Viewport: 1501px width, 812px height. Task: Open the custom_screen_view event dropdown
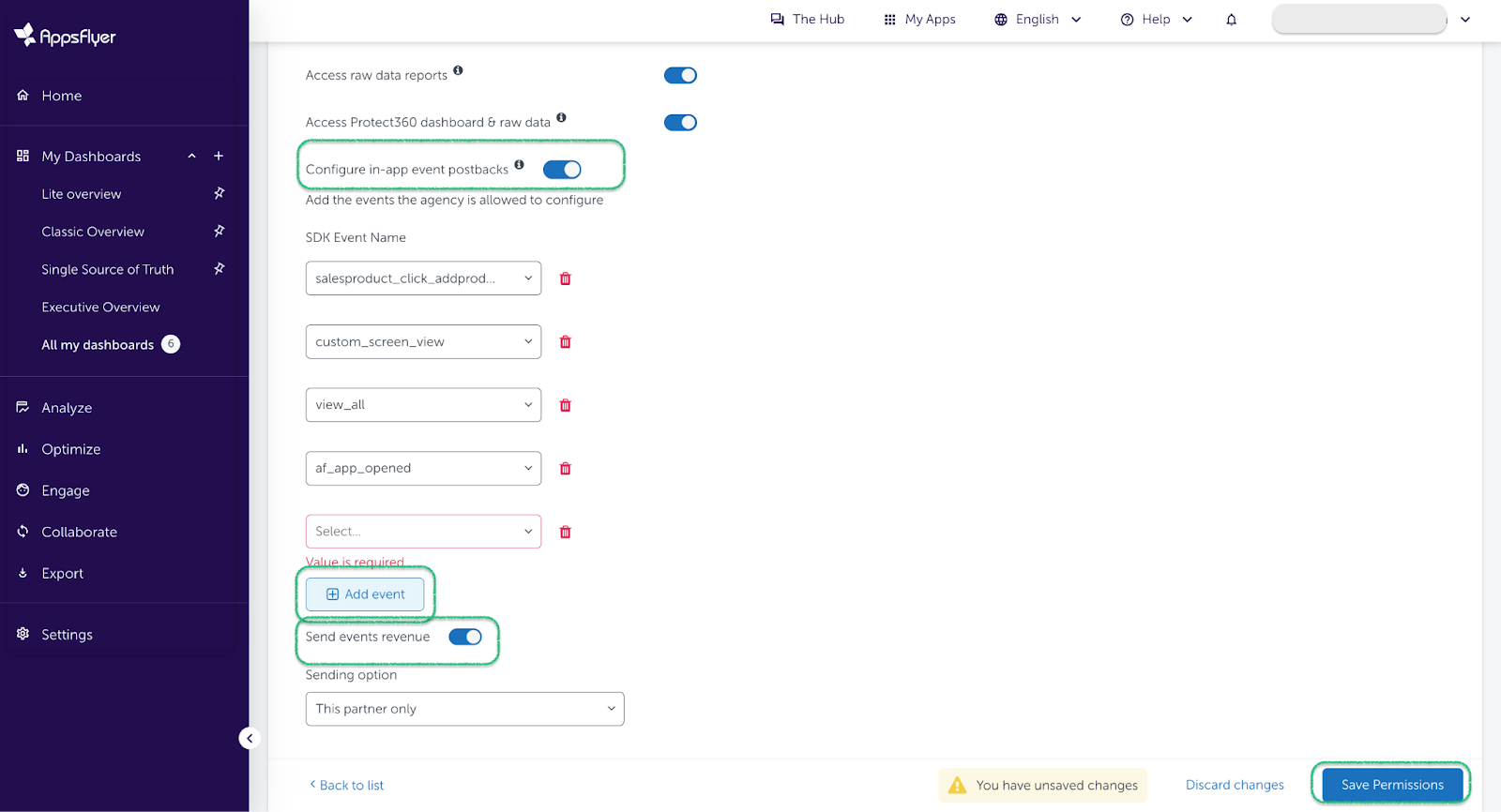[423, 341]
